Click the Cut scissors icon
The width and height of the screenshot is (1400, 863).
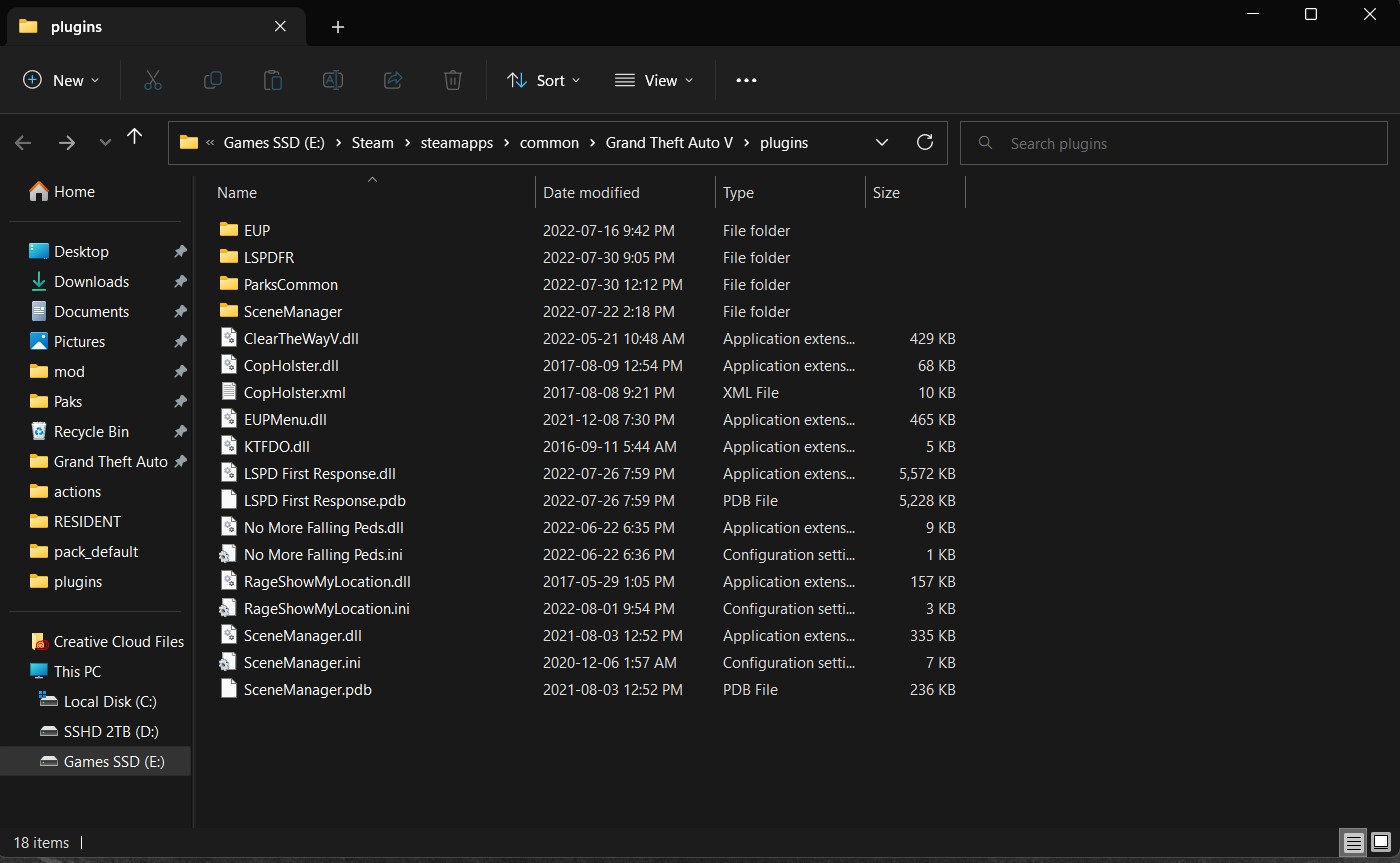click(x=152, y=80)
